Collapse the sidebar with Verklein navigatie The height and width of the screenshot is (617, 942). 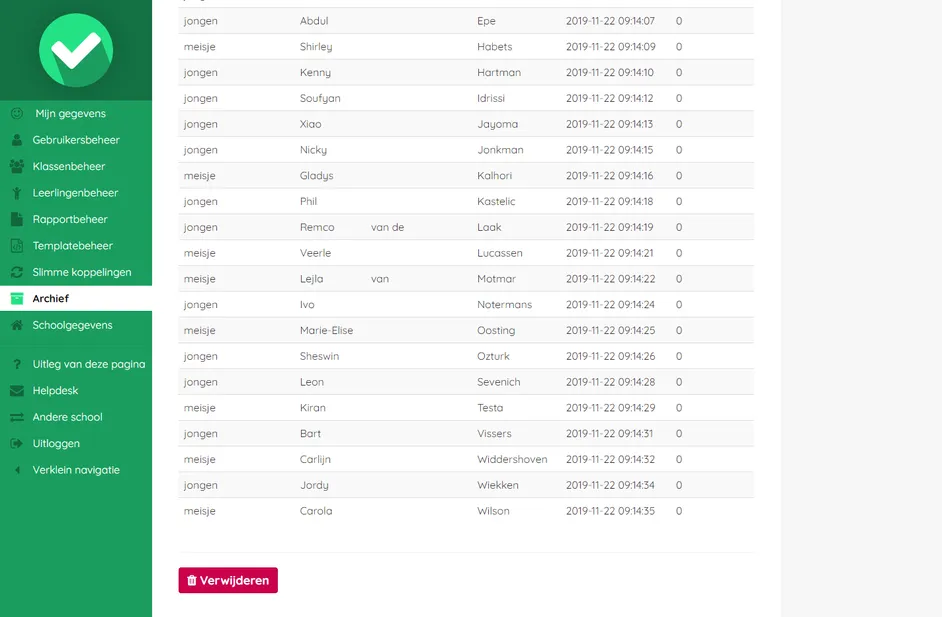76,470
